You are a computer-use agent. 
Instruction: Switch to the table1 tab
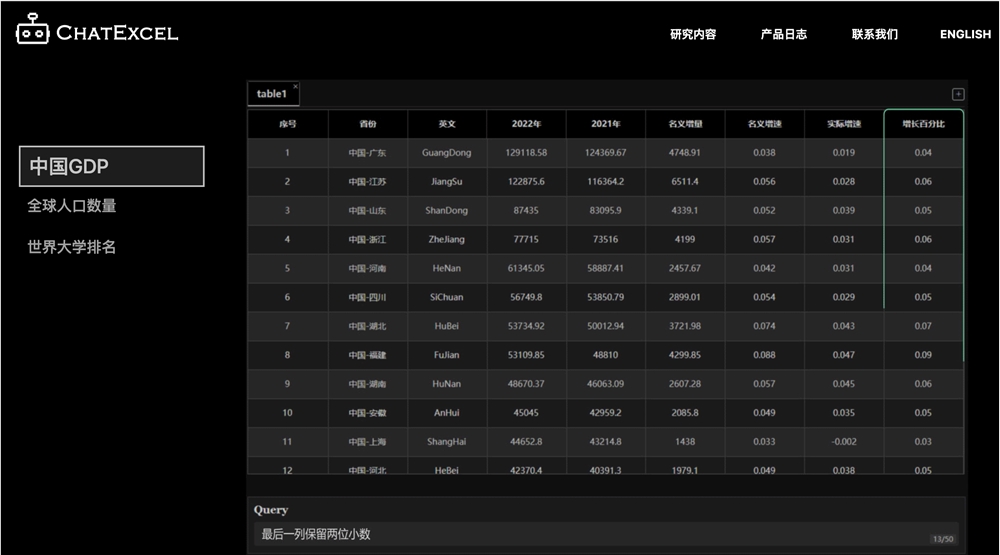pos(271,94)
